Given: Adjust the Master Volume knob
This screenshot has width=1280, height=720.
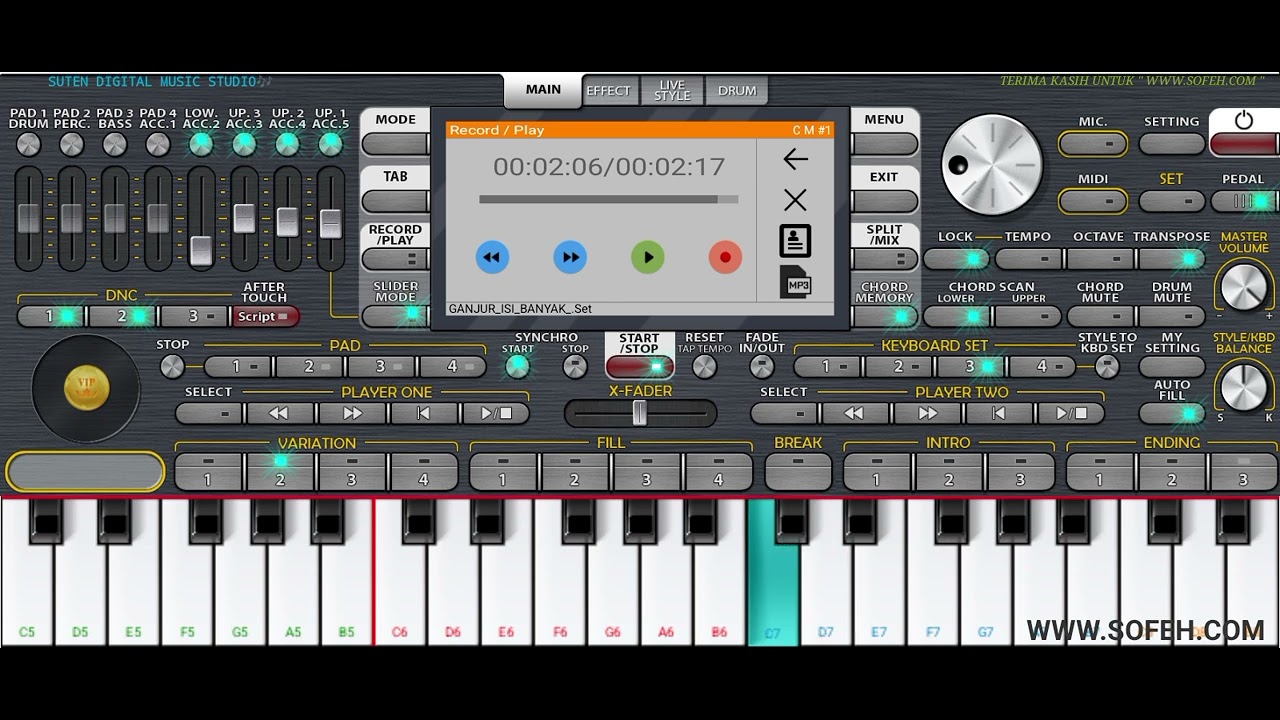Looking at the screenshot, I should [x=1243, y=287].
